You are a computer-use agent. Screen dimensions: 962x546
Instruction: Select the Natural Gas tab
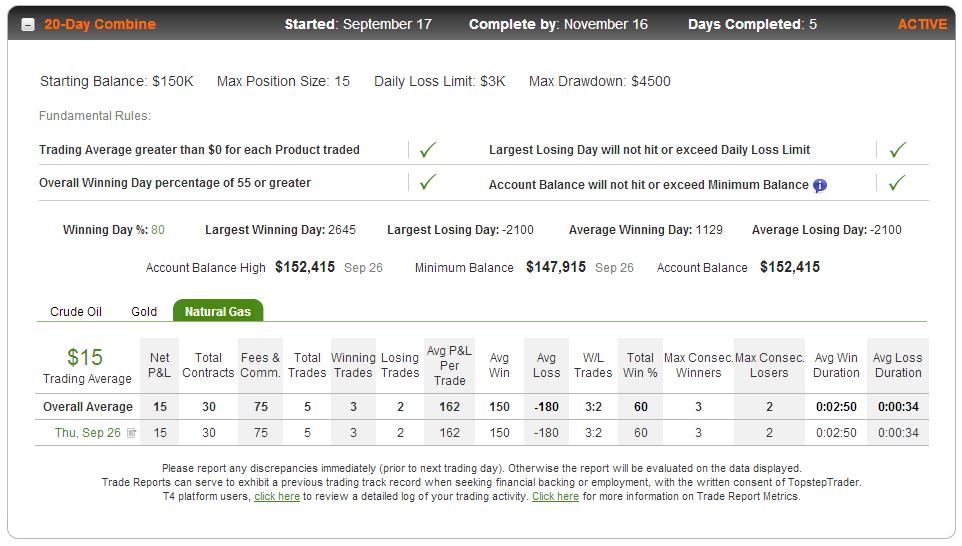[218, 311]
